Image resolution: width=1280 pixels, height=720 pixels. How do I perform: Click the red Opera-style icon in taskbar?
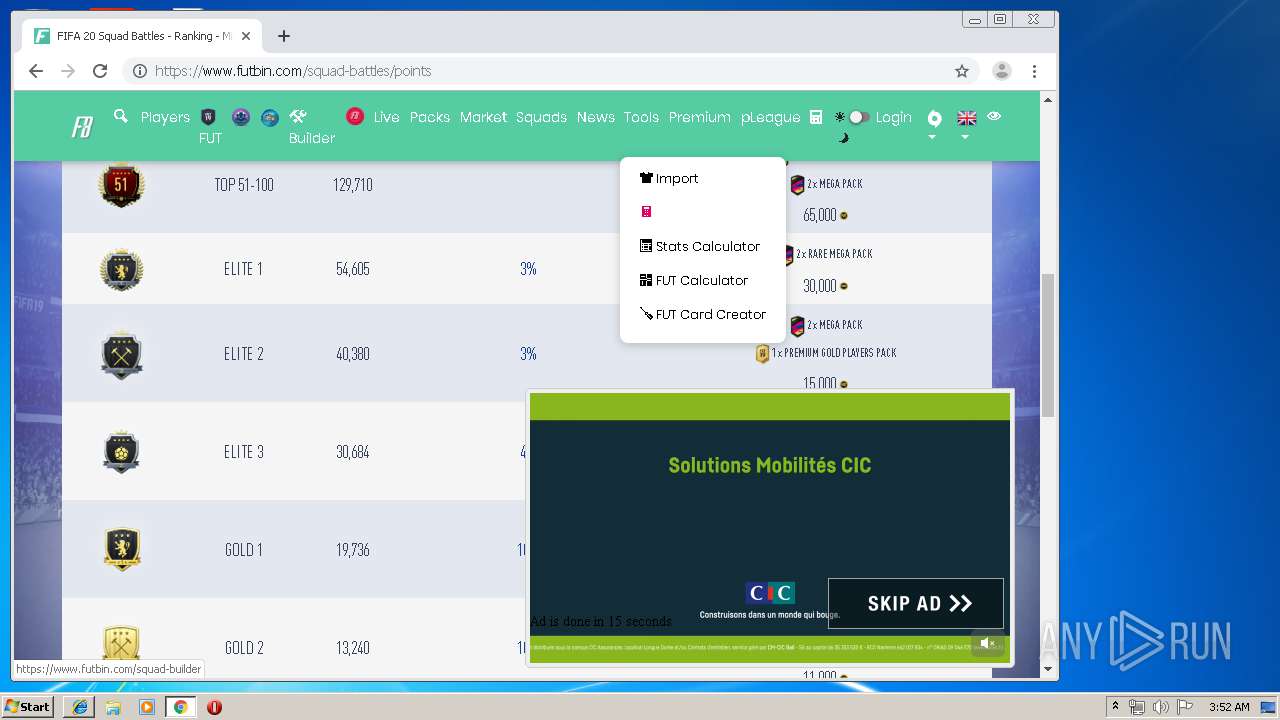(x=214, y=707)
